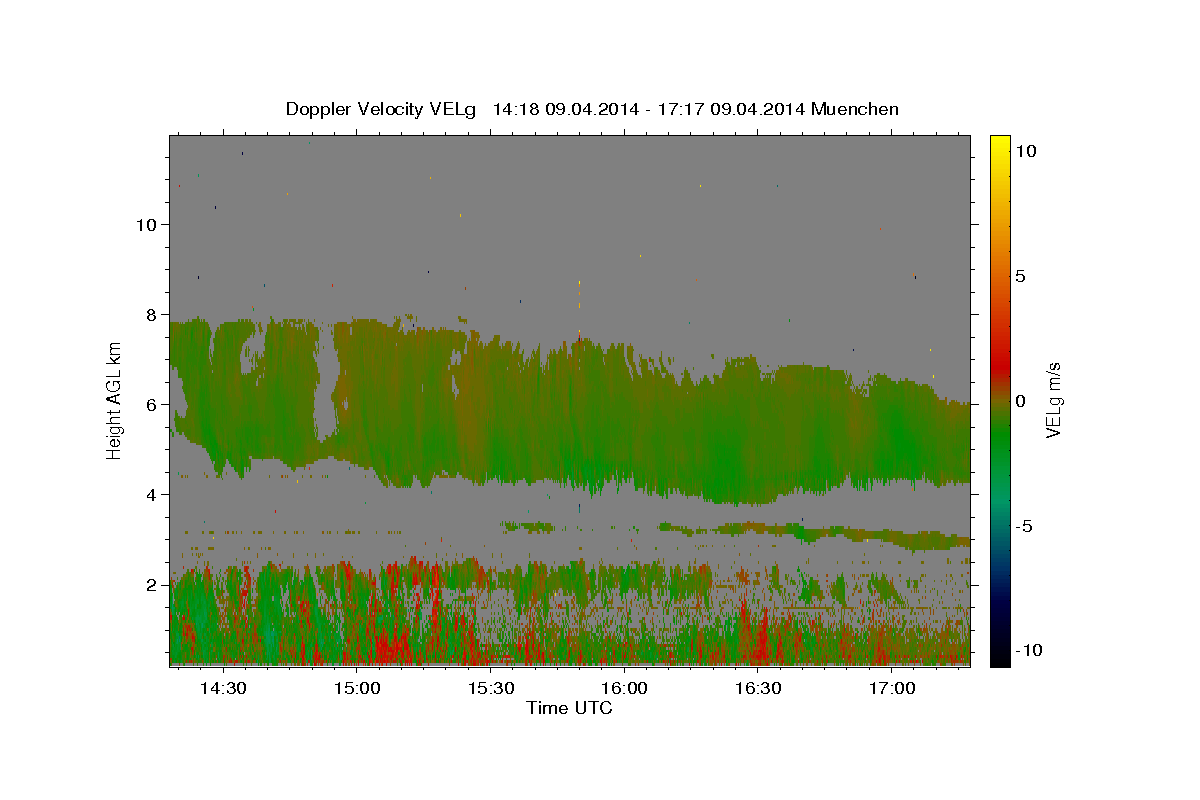
Task: Click the colorbar label '5'
Action: [x=1020, y=276]
